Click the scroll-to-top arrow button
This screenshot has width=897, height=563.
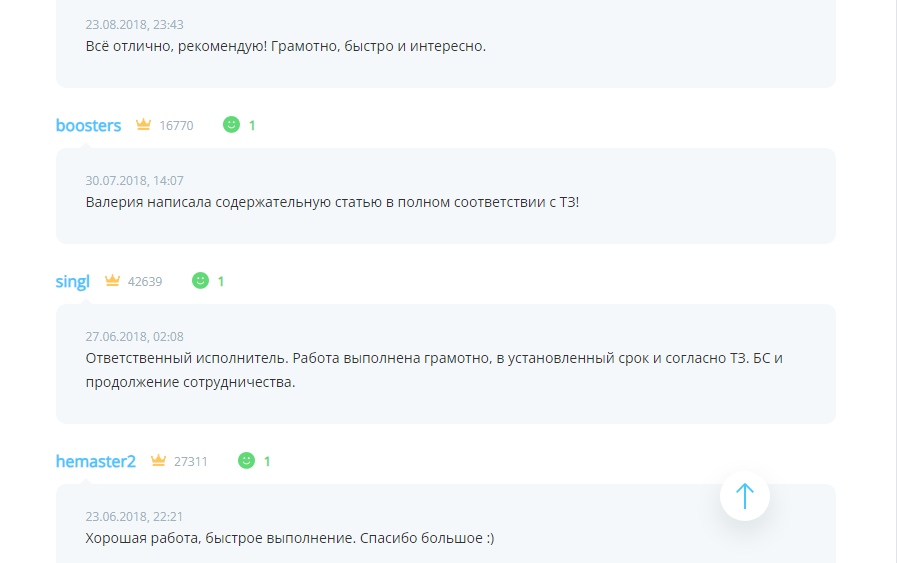[744, 496]
